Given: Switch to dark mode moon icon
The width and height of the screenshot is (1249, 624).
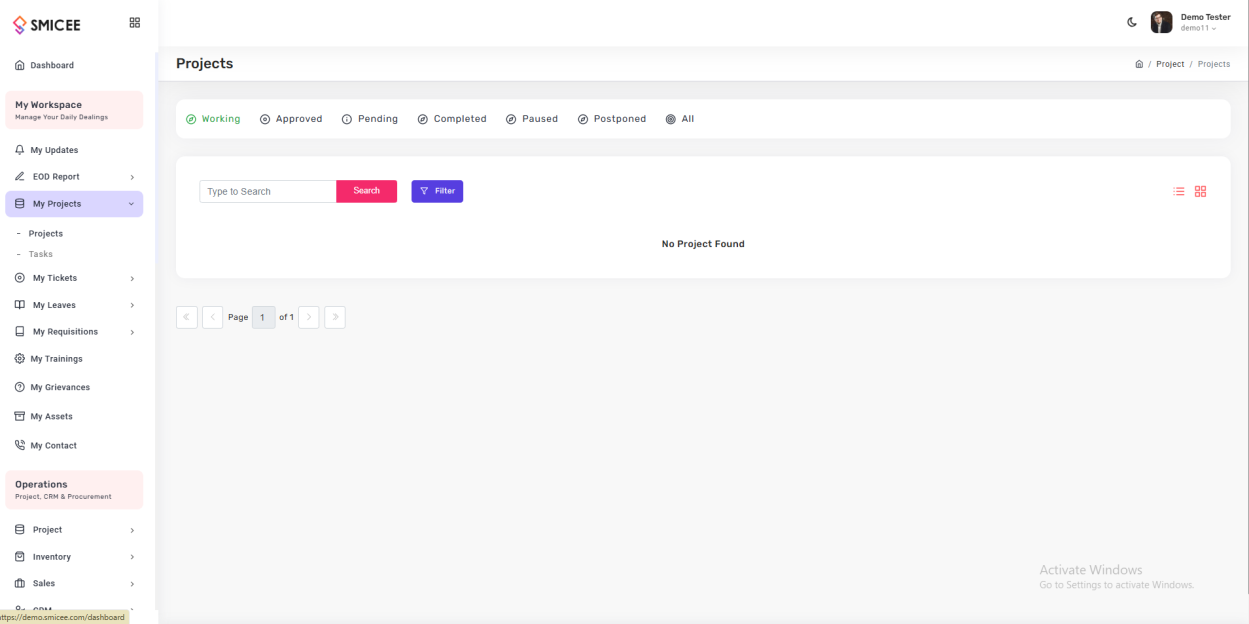Looking at the screenshot, I should tap(1132, 22).
